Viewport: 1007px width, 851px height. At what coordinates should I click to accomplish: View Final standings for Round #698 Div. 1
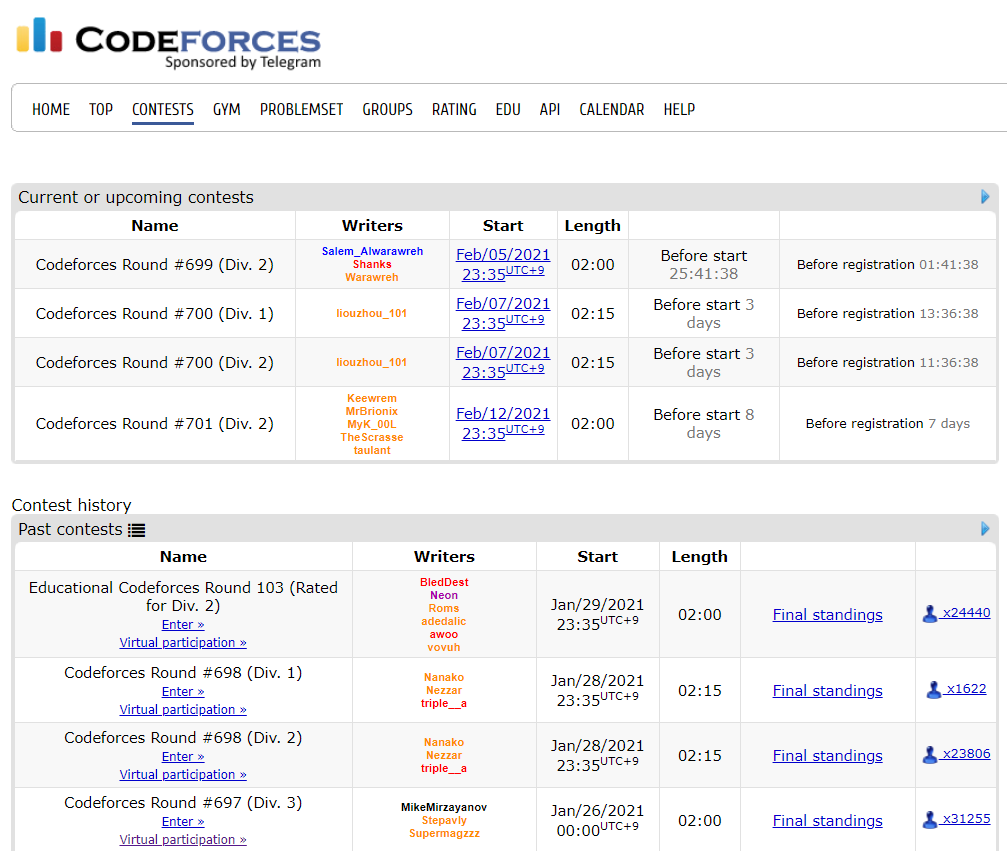(827, 690)
